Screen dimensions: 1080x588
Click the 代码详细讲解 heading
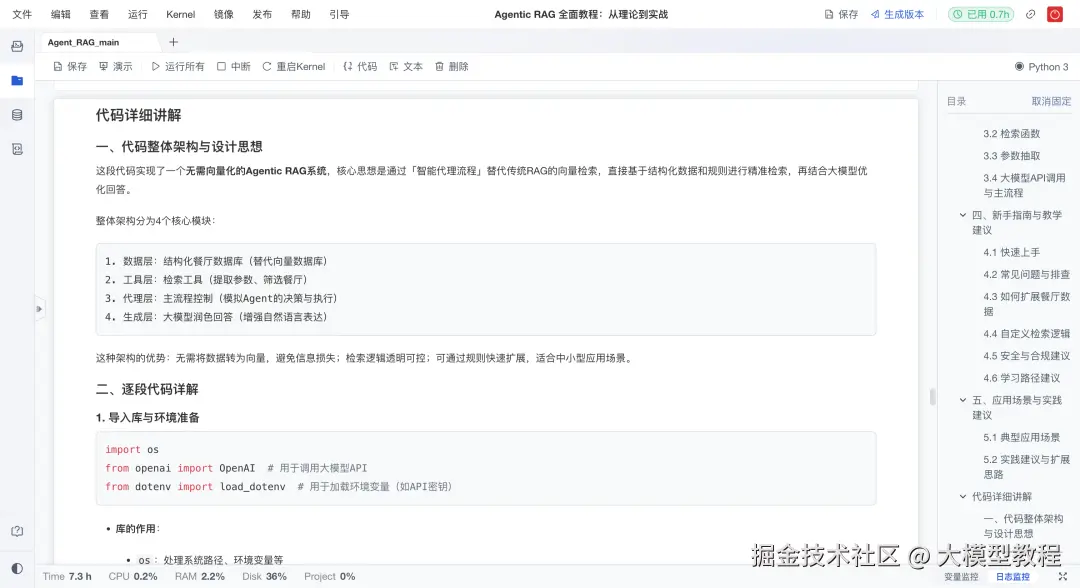coord(138,115)
